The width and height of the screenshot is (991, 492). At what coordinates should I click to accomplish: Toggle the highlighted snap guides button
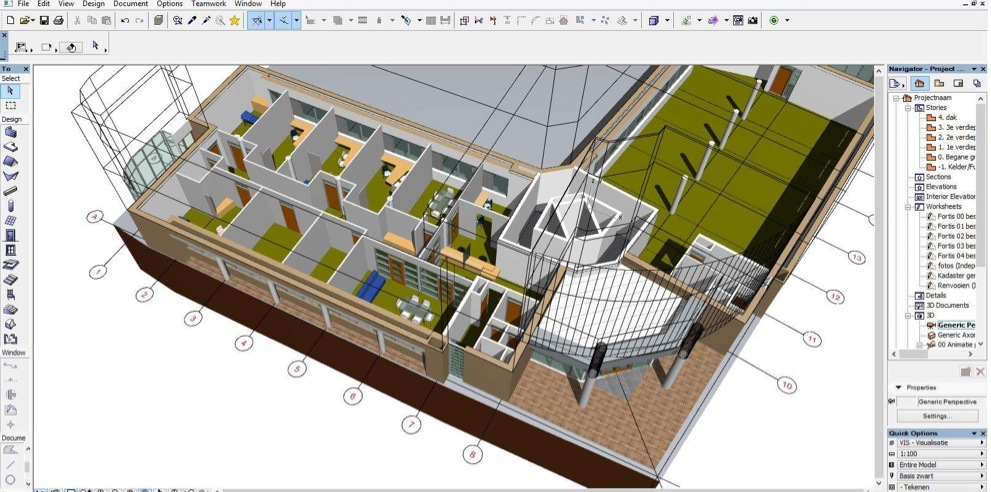click(x=257, y=20)
